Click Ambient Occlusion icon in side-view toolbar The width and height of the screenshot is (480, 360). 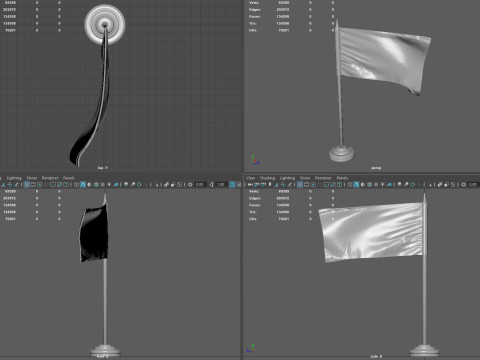(x=399, y=184)
